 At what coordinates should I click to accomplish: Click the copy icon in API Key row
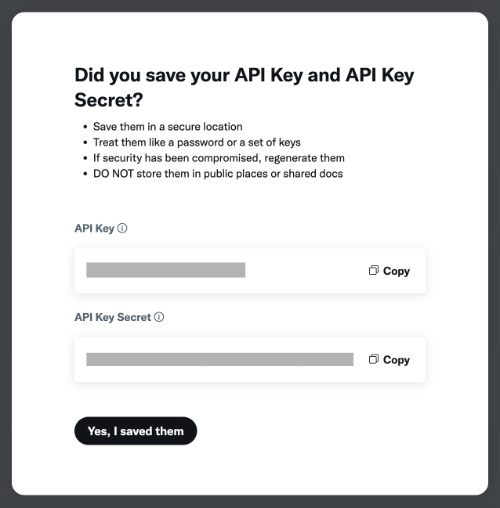pos(374,270)
